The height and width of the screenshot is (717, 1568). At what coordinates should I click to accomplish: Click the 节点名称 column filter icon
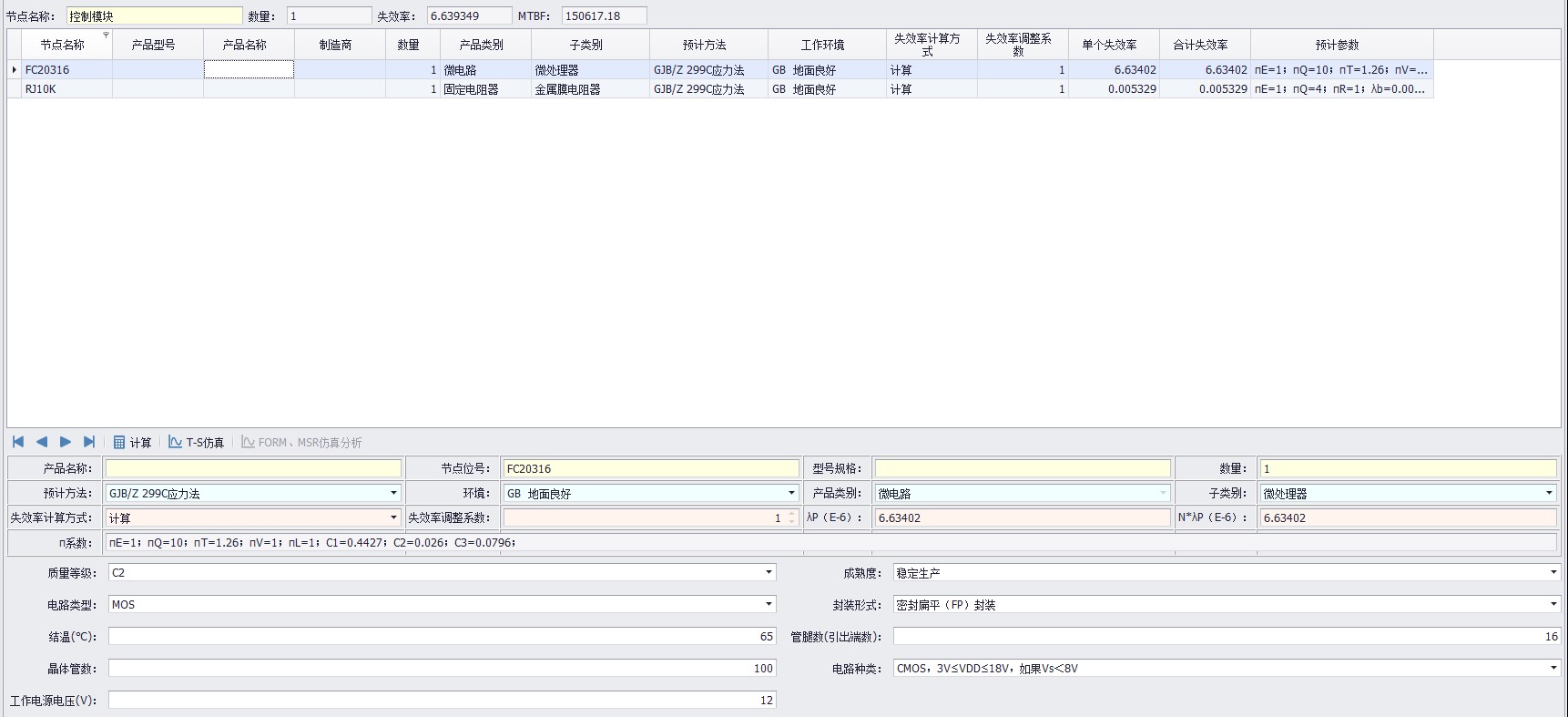coord(106,36)
